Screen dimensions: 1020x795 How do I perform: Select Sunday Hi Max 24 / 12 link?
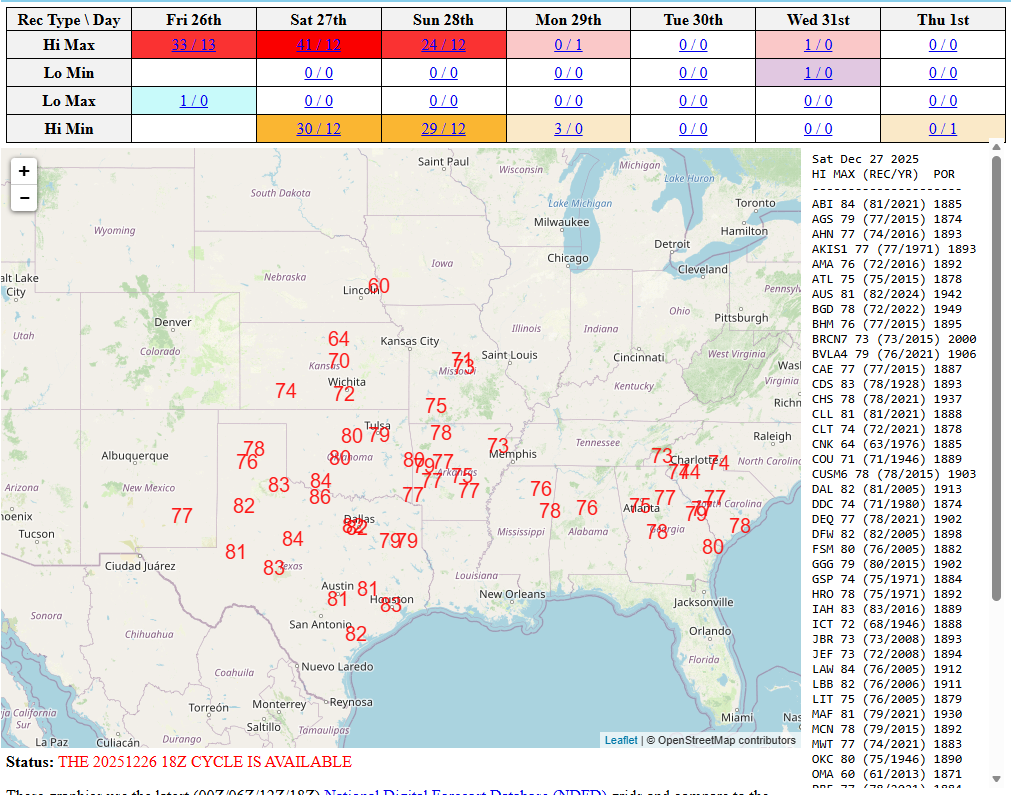coord(443,45)
